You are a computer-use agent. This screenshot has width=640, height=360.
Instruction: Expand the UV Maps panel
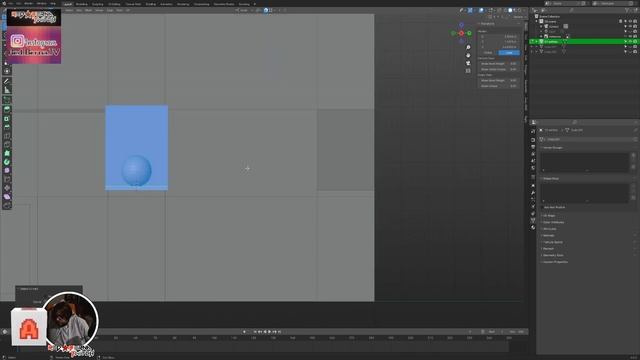548,216
